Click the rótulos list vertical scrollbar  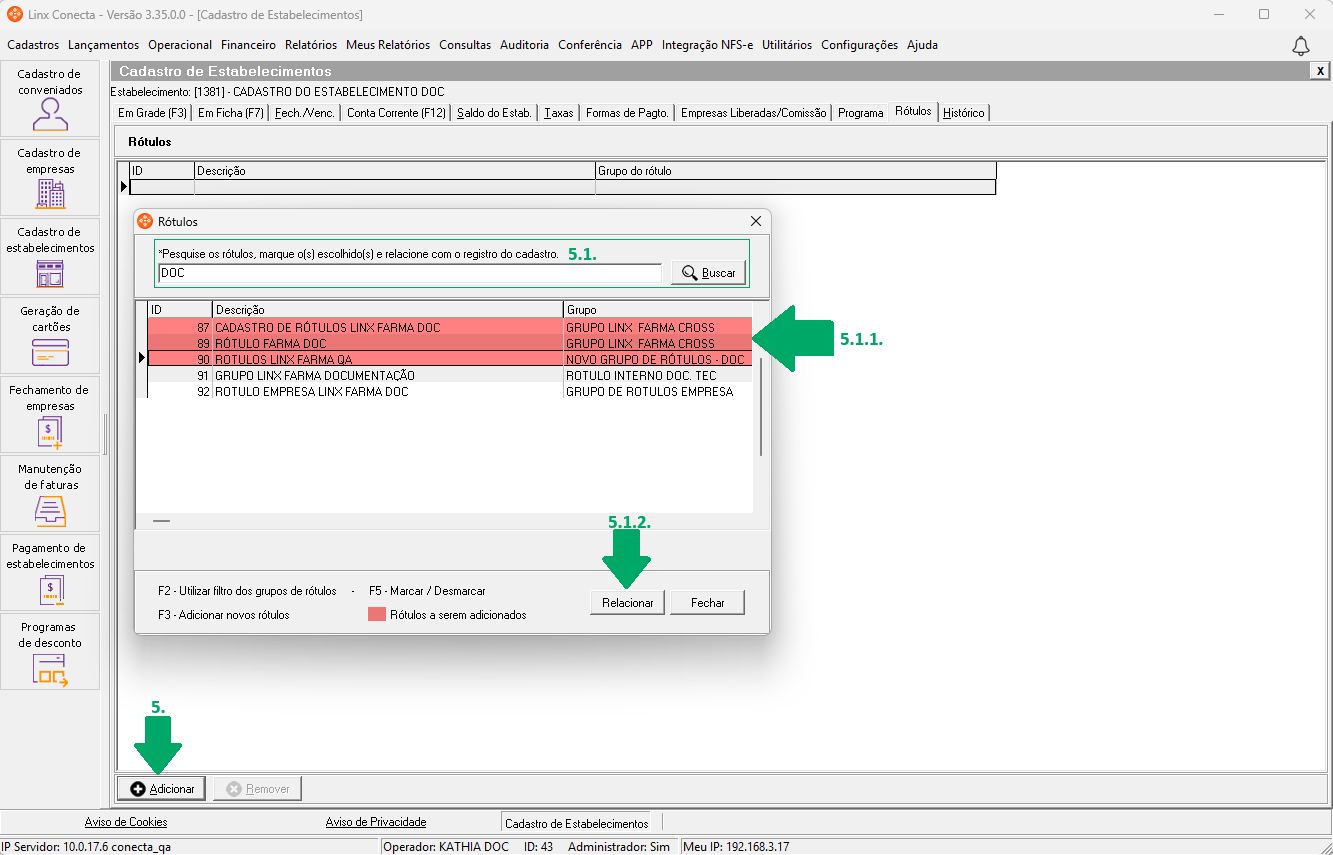[x=761, y=408]
